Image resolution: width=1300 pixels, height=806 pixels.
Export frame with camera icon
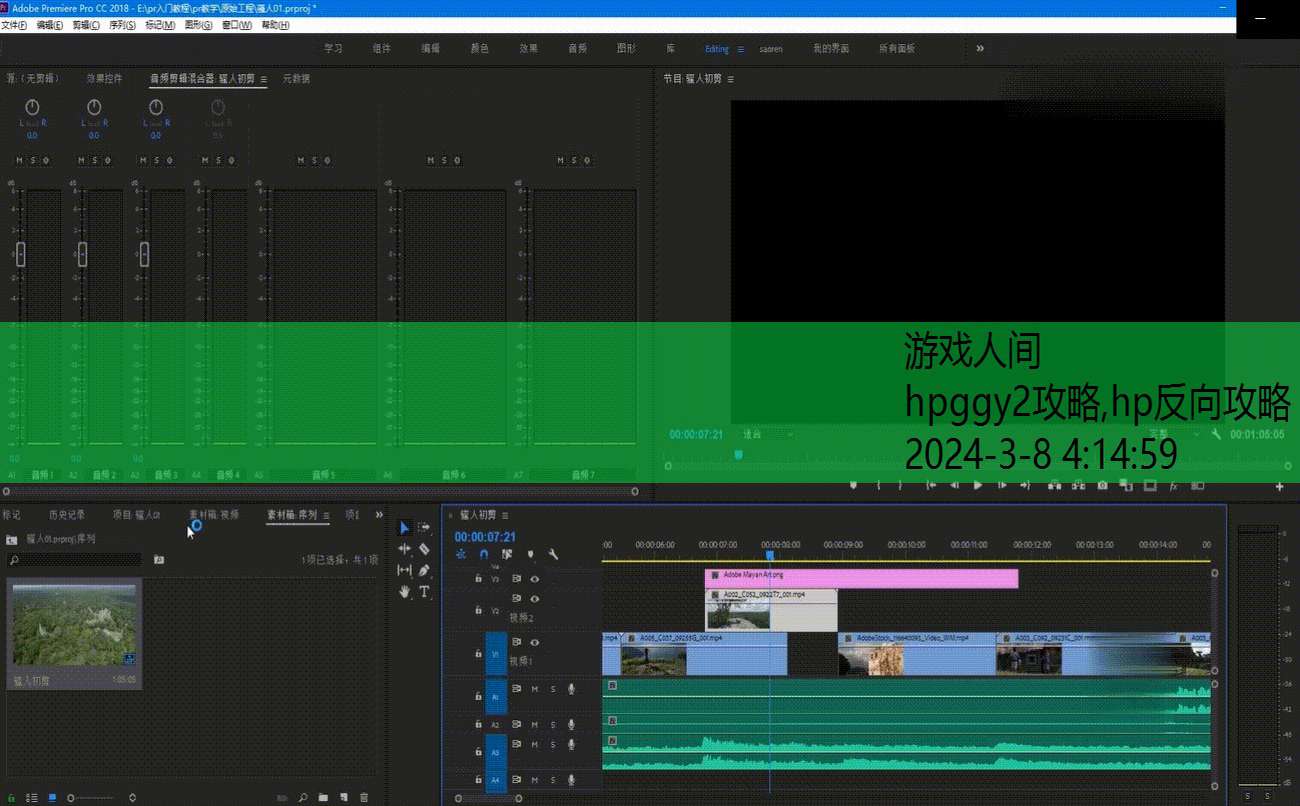click(x=1102, y=485)
